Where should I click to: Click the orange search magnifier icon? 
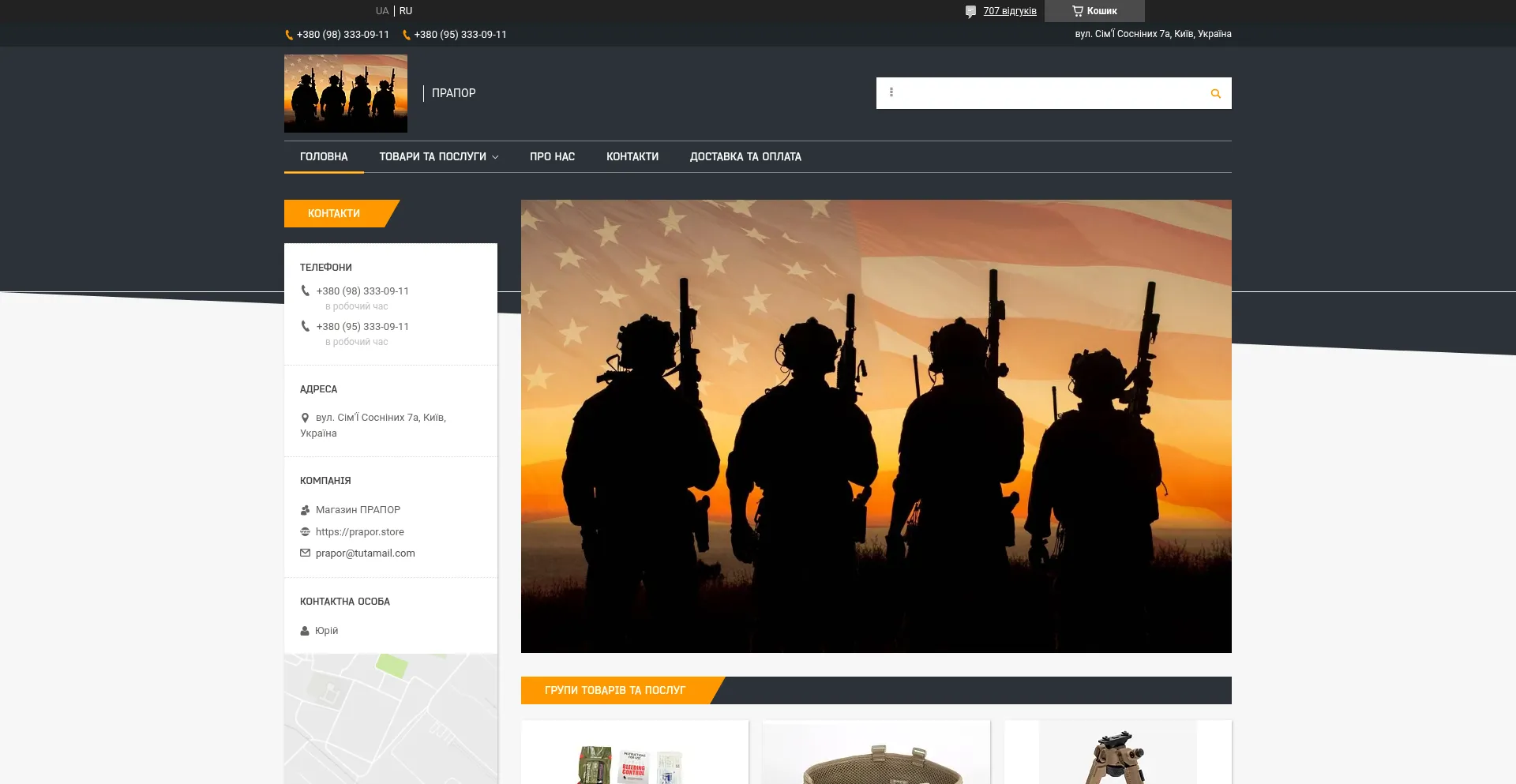coord(1215,94)
